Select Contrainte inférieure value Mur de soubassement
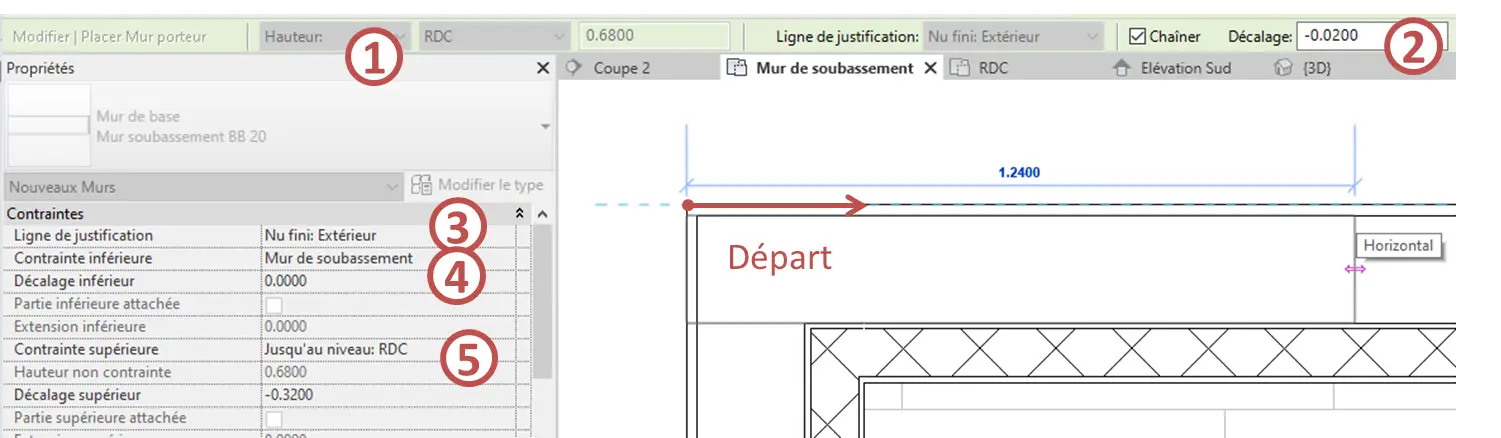1501x438 pixels. point(387,258)
